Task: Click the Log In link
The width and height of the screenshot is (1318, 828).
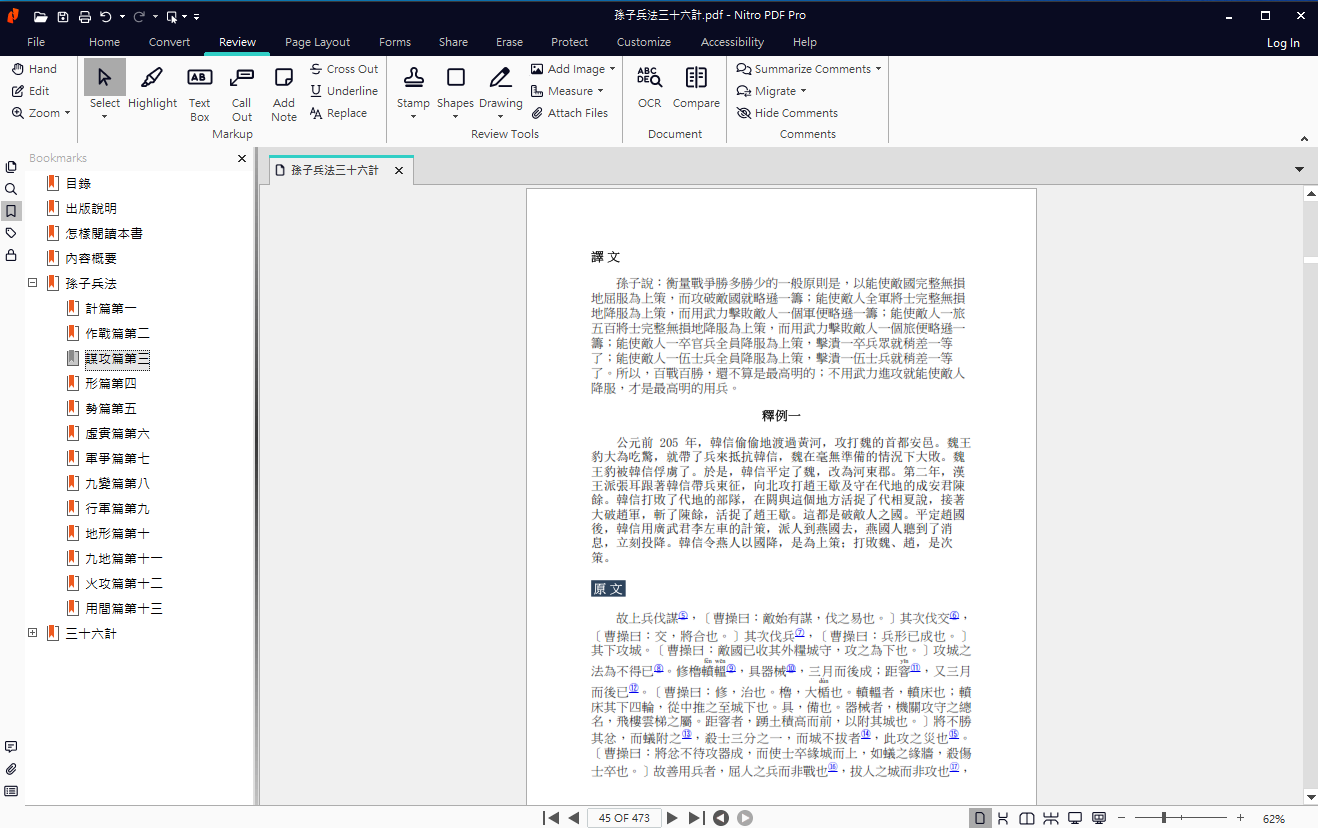Action: (x=1283, y=43)
